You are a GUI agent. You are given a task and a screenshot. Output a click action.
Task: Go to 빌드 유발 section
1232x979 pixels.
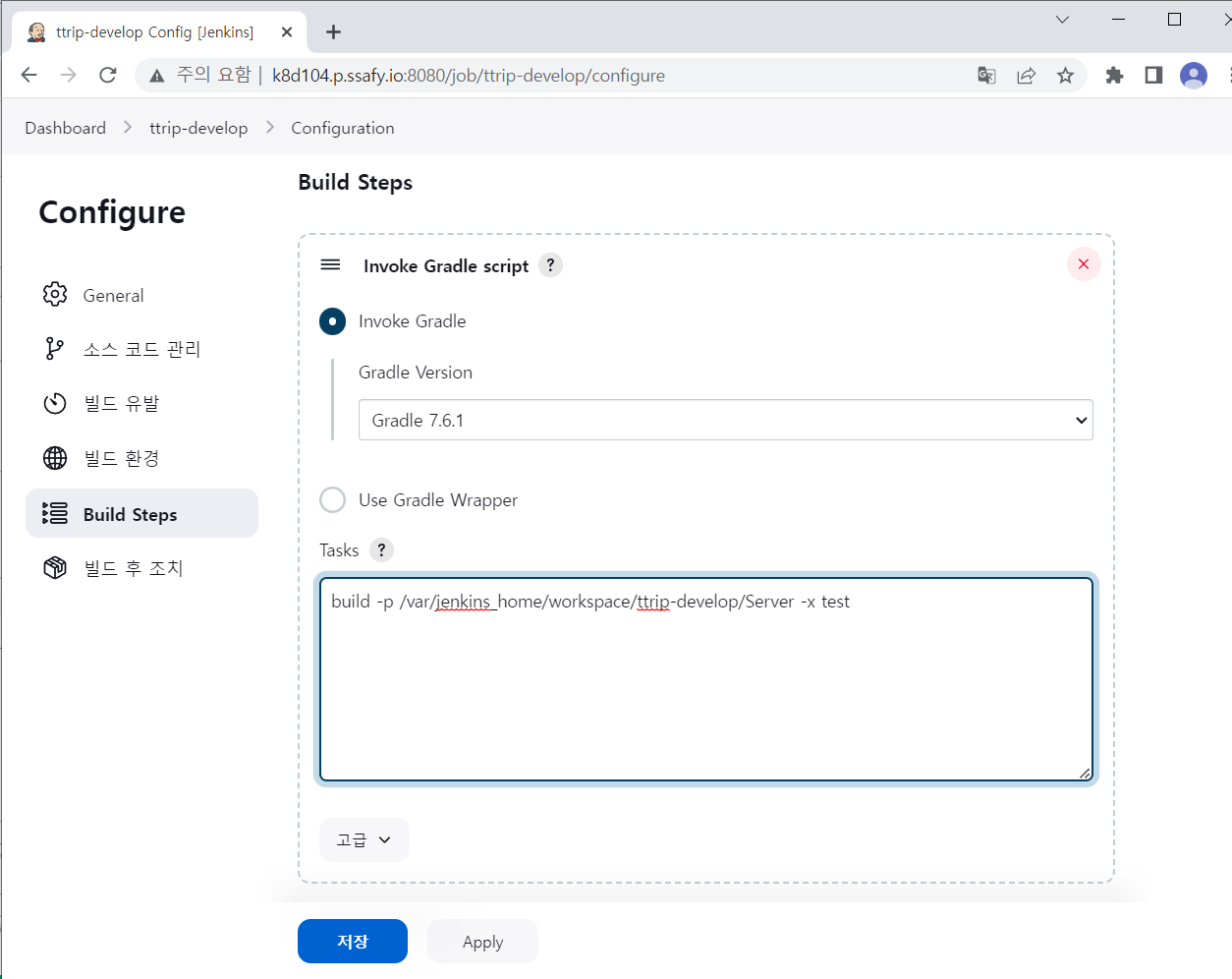coord(141,403)
